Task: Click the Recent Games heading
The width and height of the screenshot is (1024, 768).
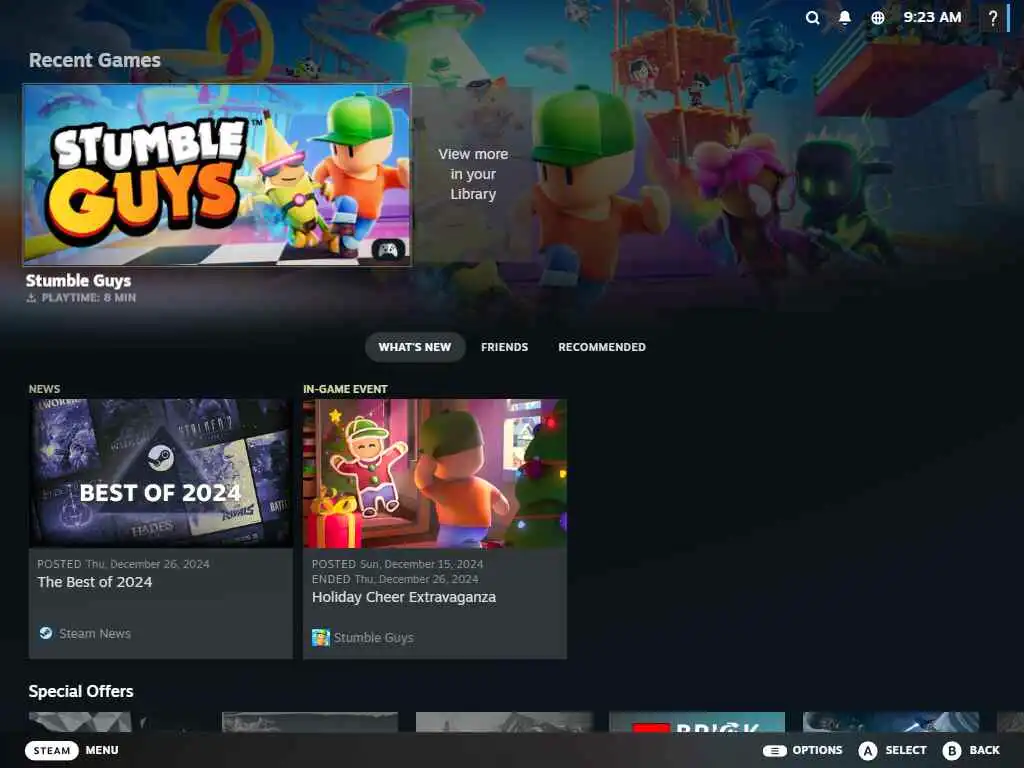Action: pos(95,60)
